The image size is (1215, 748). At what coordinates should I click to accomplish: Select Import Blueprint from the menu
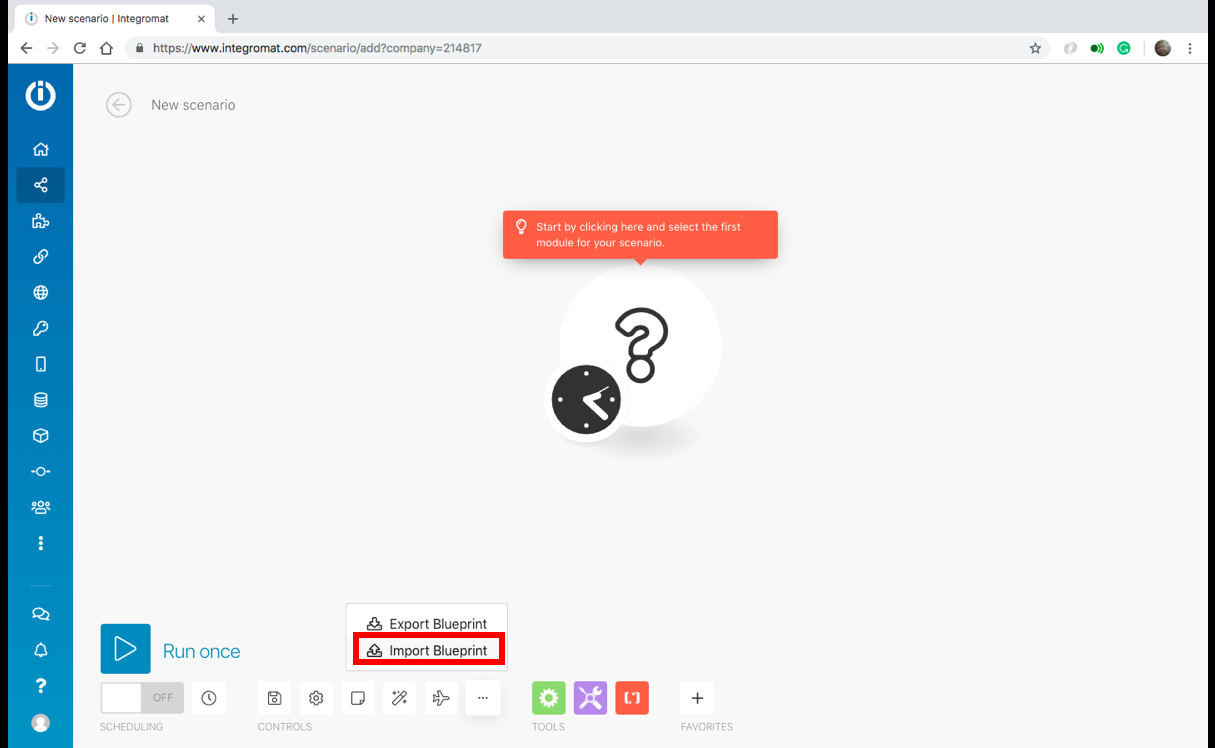click(428, 649)
